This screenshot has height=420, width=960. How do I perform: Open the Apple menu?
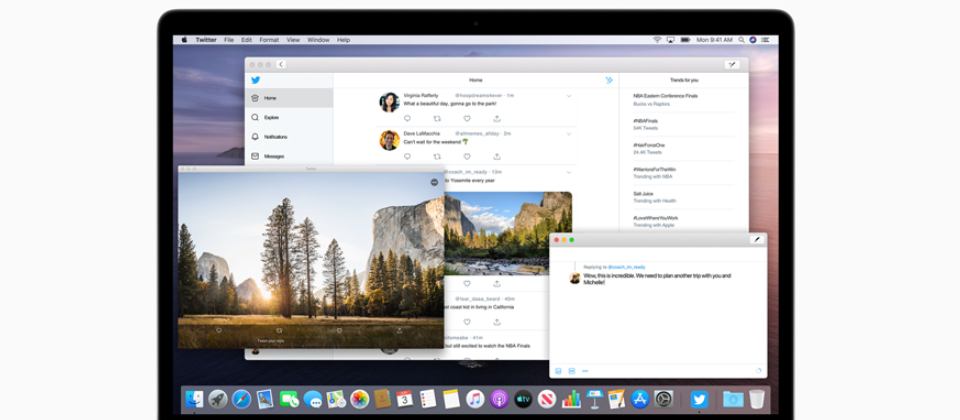point(184,40)
